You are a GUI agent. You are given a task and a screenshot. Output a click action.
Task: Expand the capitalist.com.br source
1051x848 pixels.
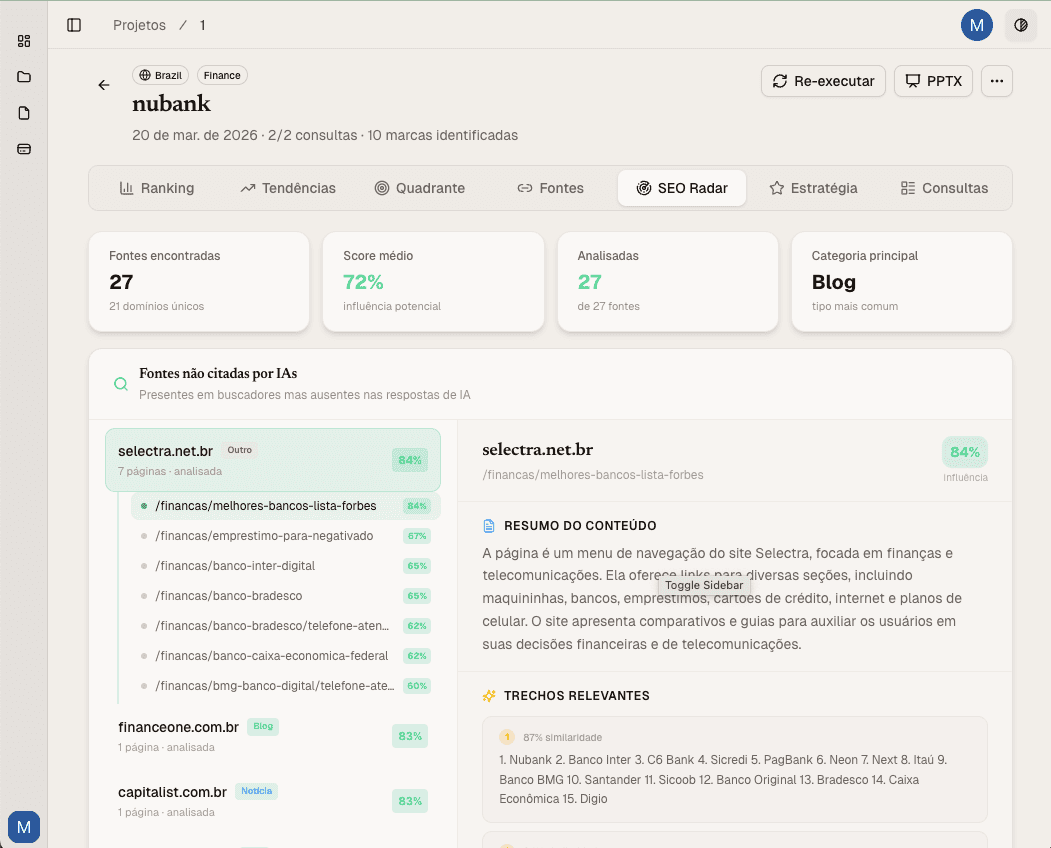click(273, 801)
